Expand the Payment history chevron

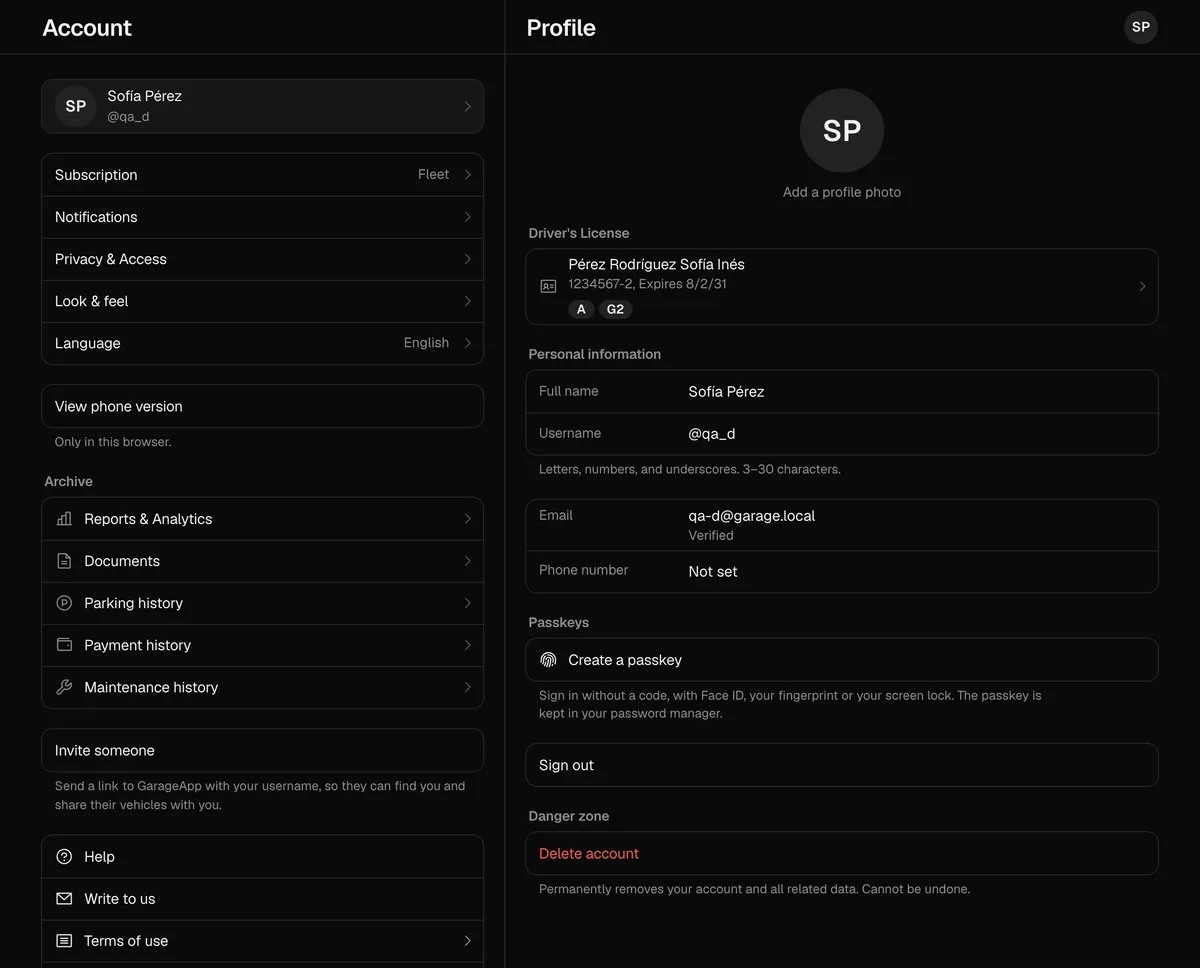(467, 644)
